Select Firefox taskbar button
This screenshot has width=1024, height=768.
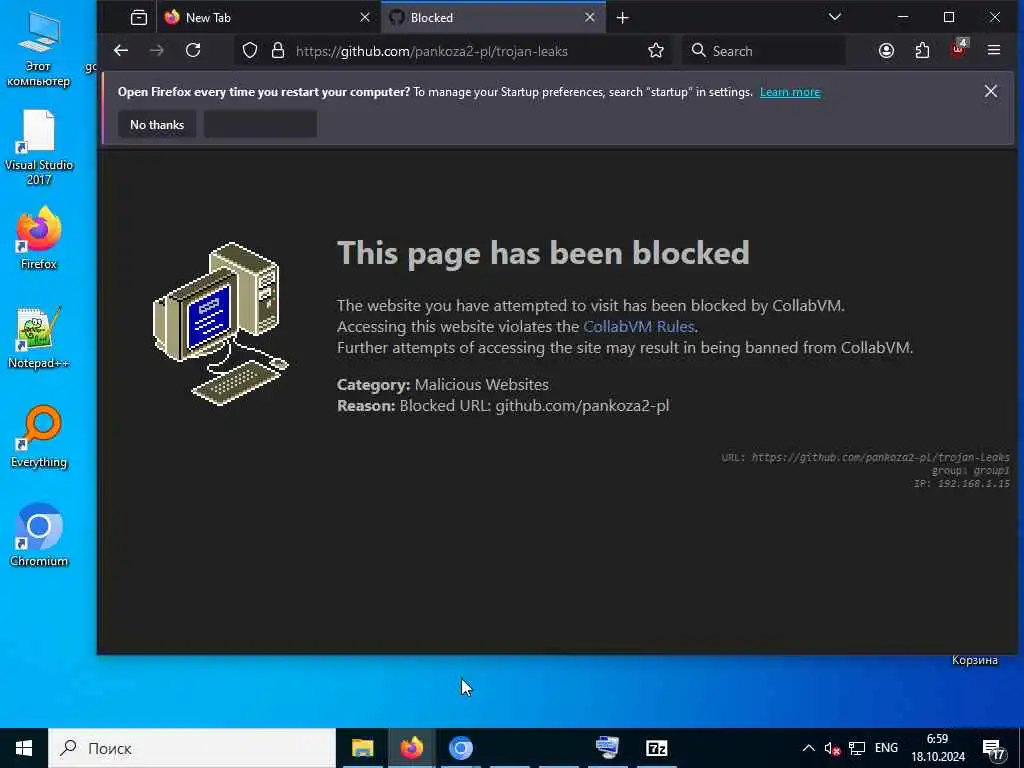[x=411, y=748]
